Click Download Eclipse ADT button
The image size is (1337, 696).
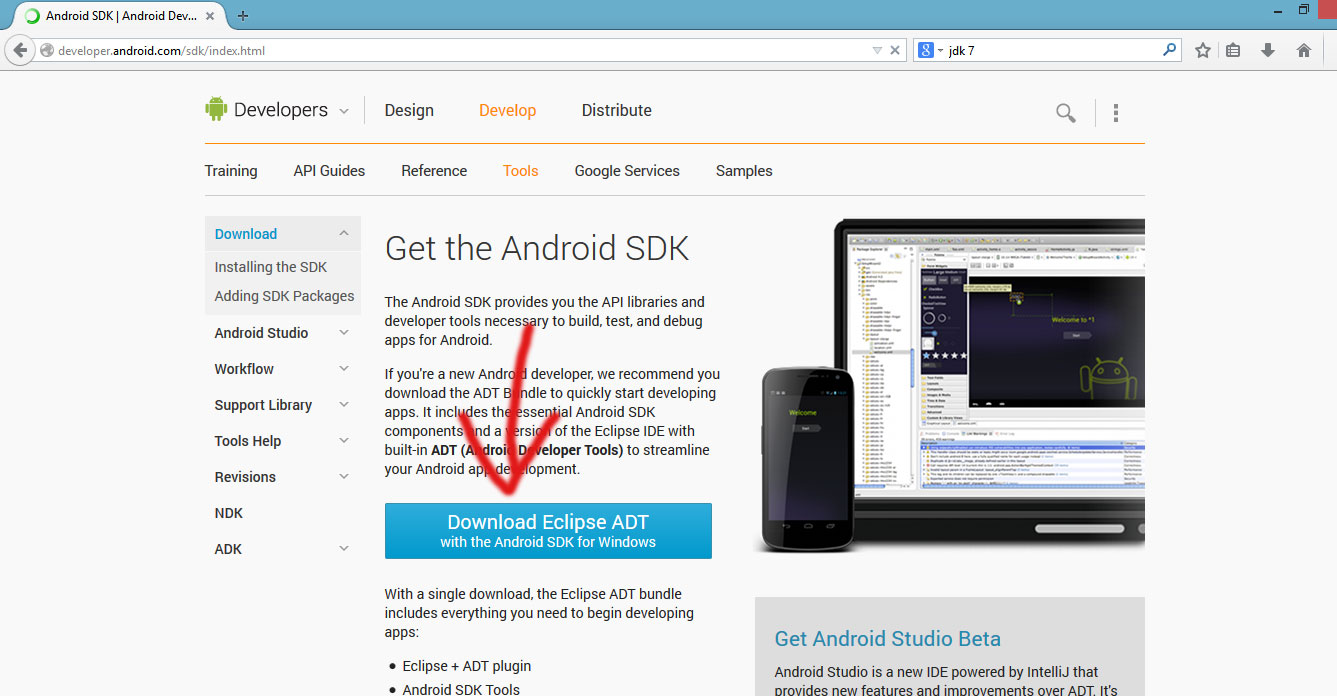548,531
